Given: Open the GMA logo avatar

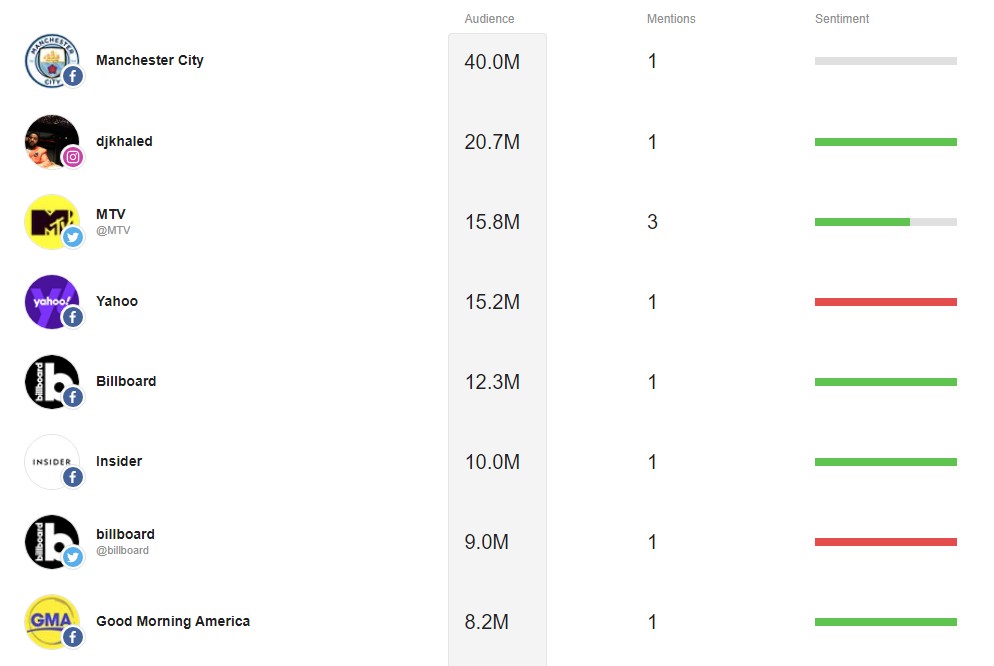Looking at the screenshot, I should coord(52,622).
